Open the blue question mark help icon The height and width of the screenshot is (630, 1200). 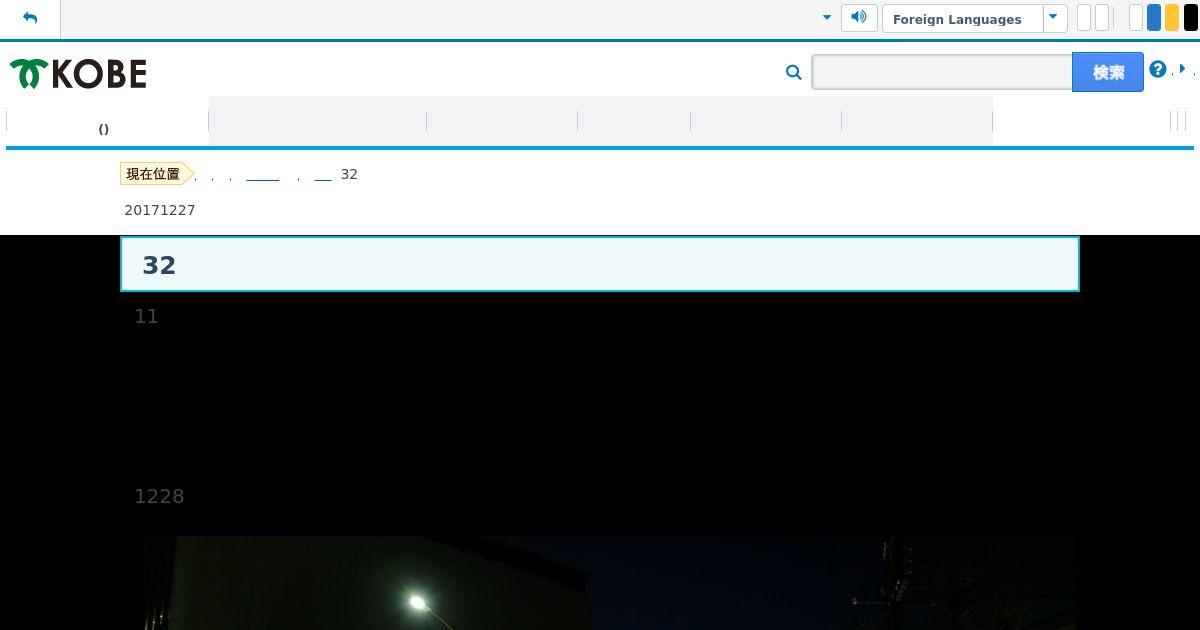coord(1157,69)
